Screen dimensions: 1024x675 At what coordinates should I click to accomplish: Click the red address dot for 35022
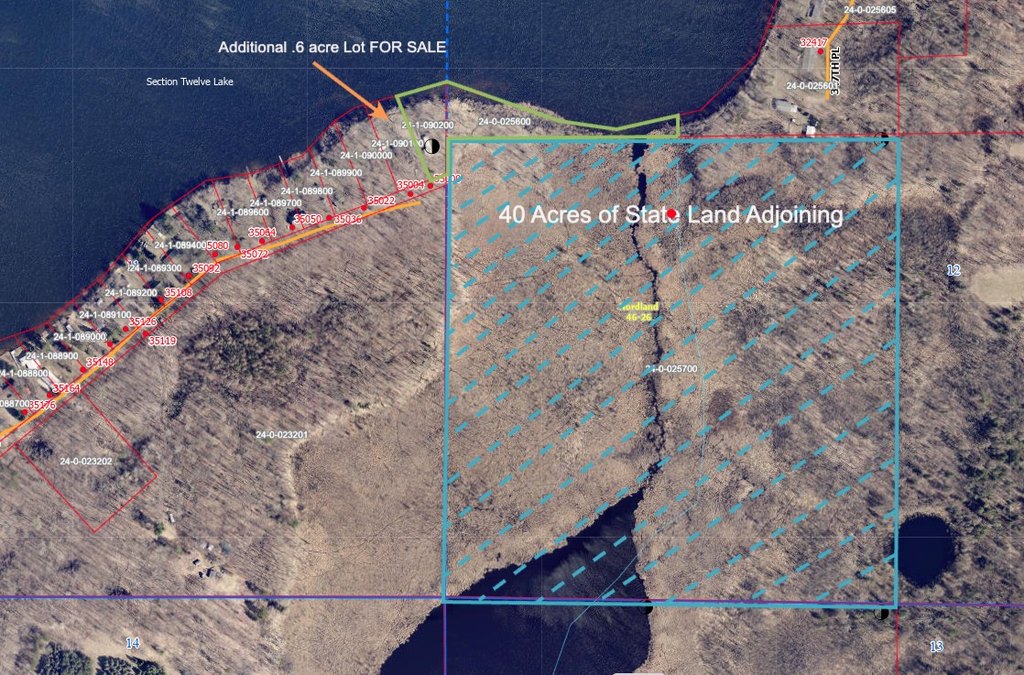tap(364, 209)
